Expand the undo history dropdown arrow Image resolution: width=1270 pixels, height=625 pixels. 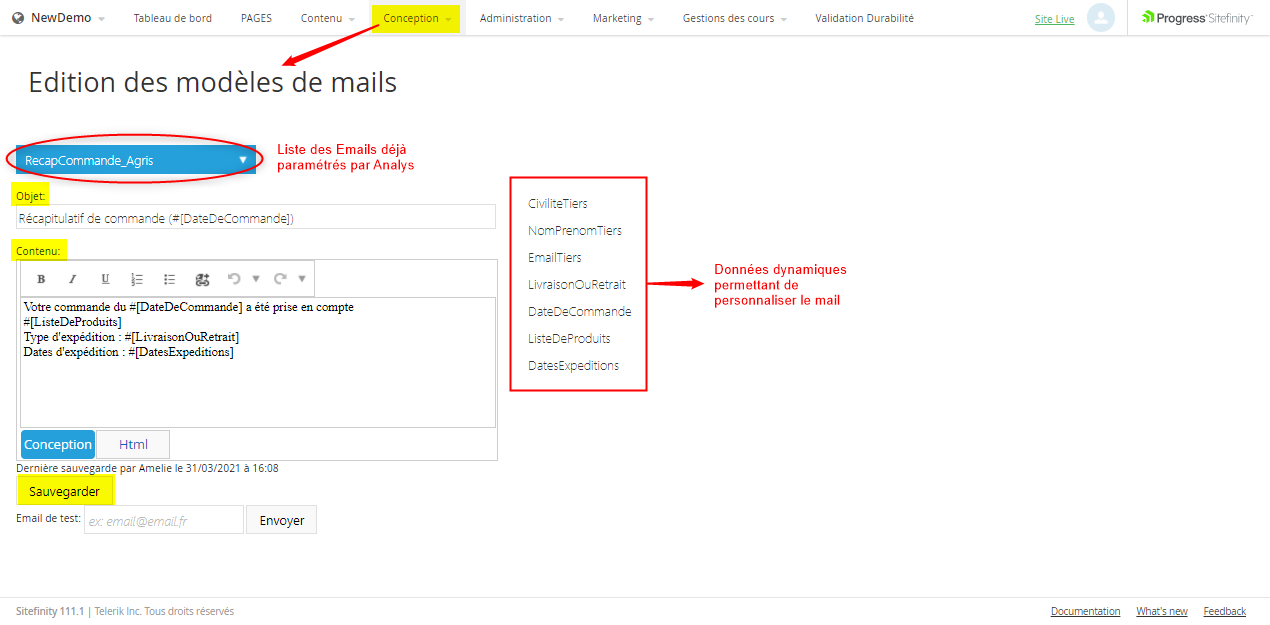click(x=256, y=279)
